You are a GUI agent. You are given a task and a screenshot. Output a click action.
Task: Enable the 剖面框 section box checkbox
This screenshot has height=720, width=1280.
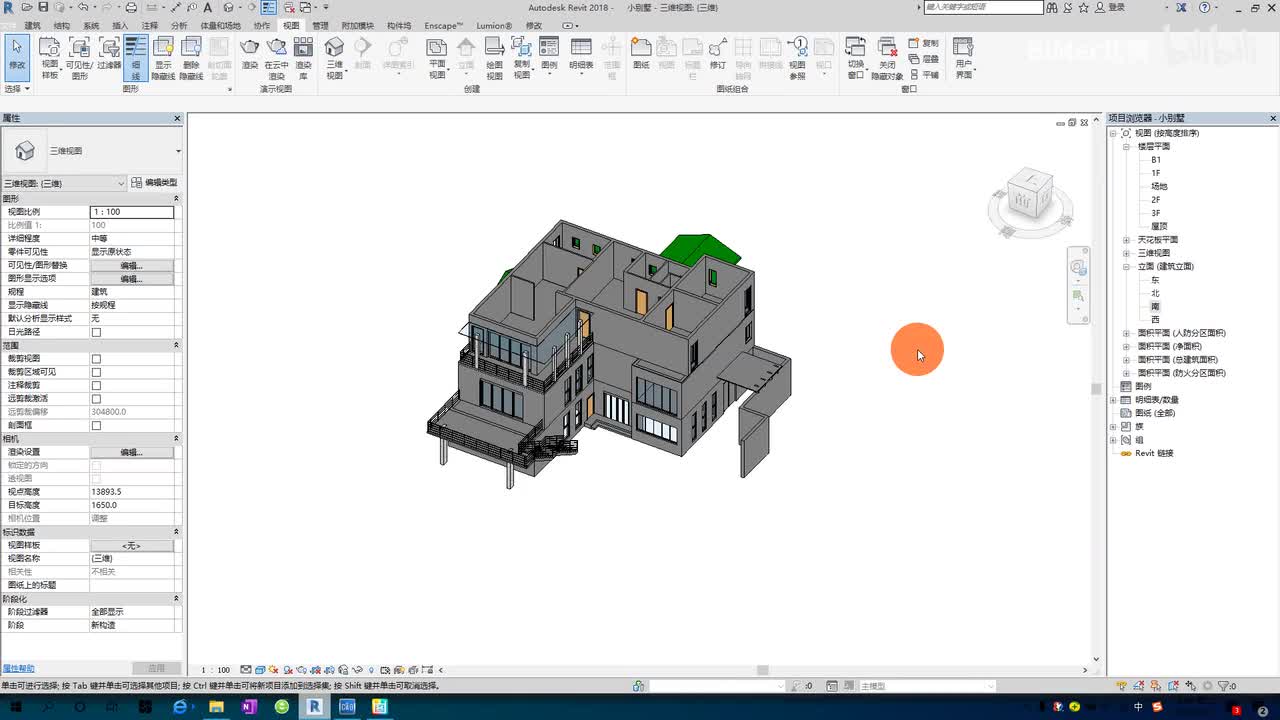click(96, 425)
